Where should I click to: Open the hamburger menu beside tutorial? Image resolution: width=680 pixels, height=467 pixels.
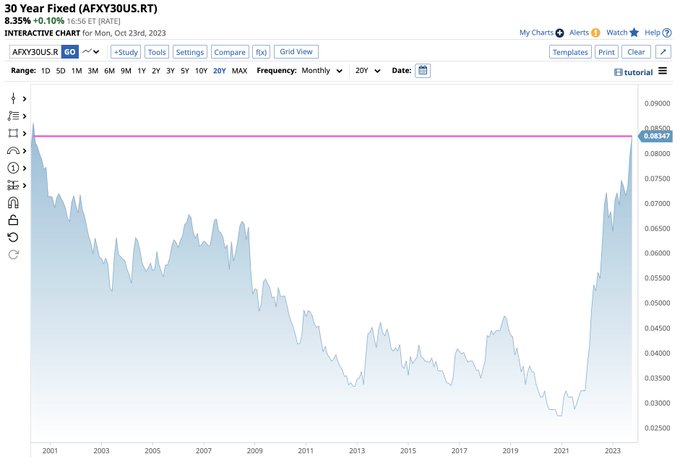point(663,71)
